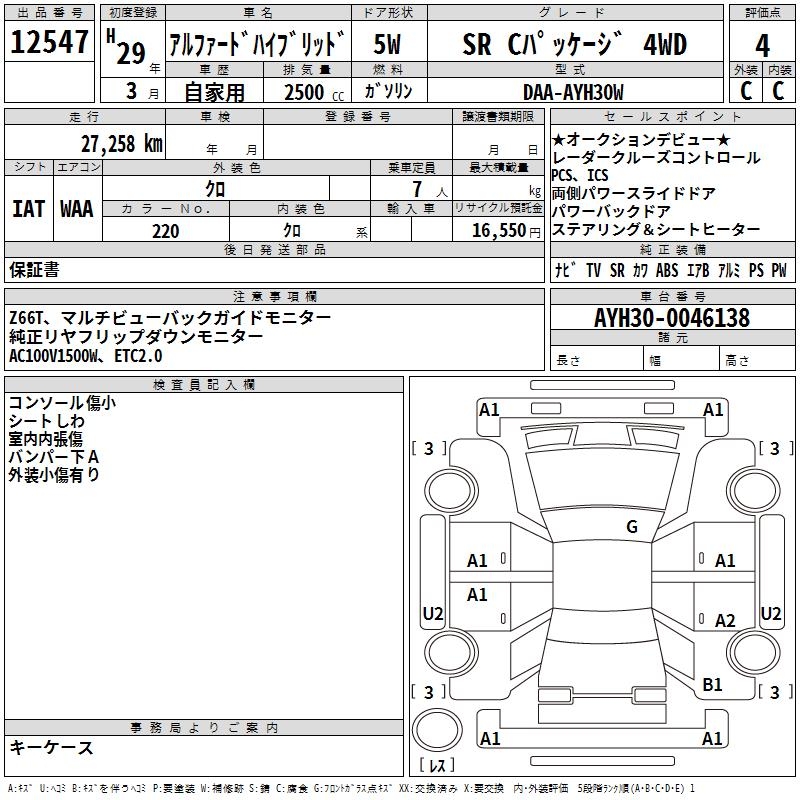Select inspector note シートしわ
This screenshot has width=800, height=800.
[46, 421]
